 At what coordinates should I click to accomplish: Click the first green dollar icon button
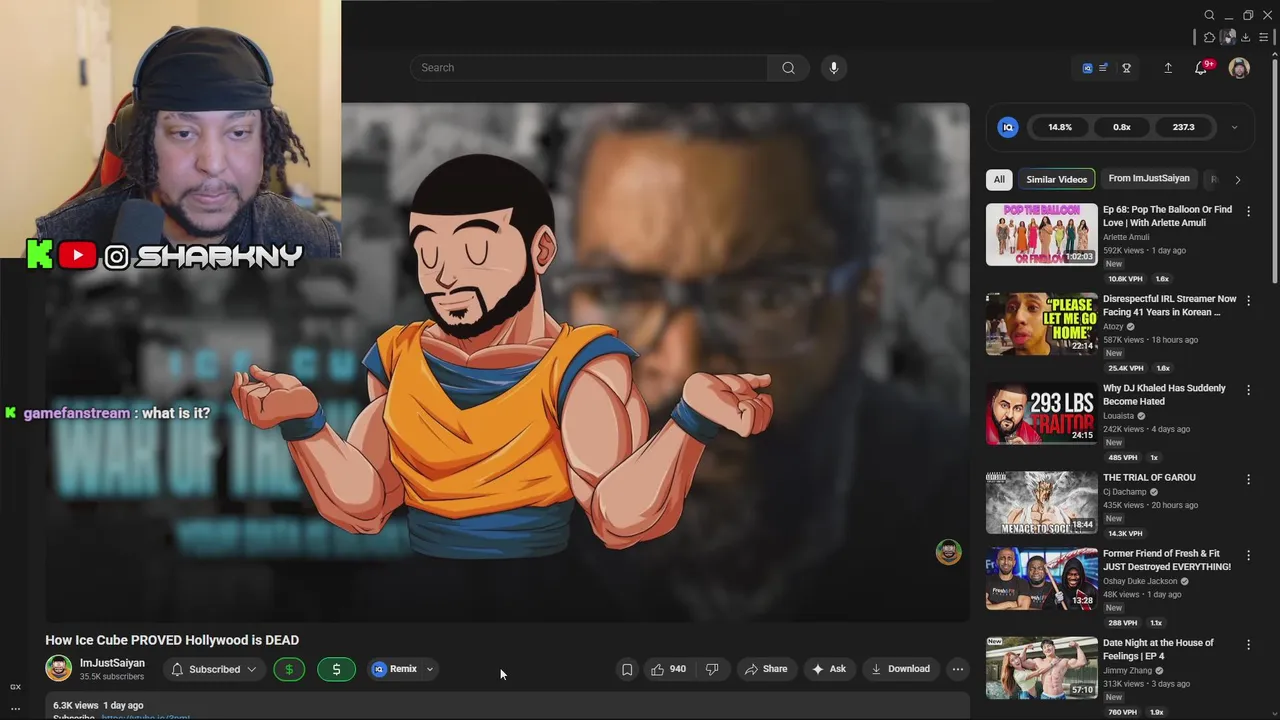click(x=289, y=669)
